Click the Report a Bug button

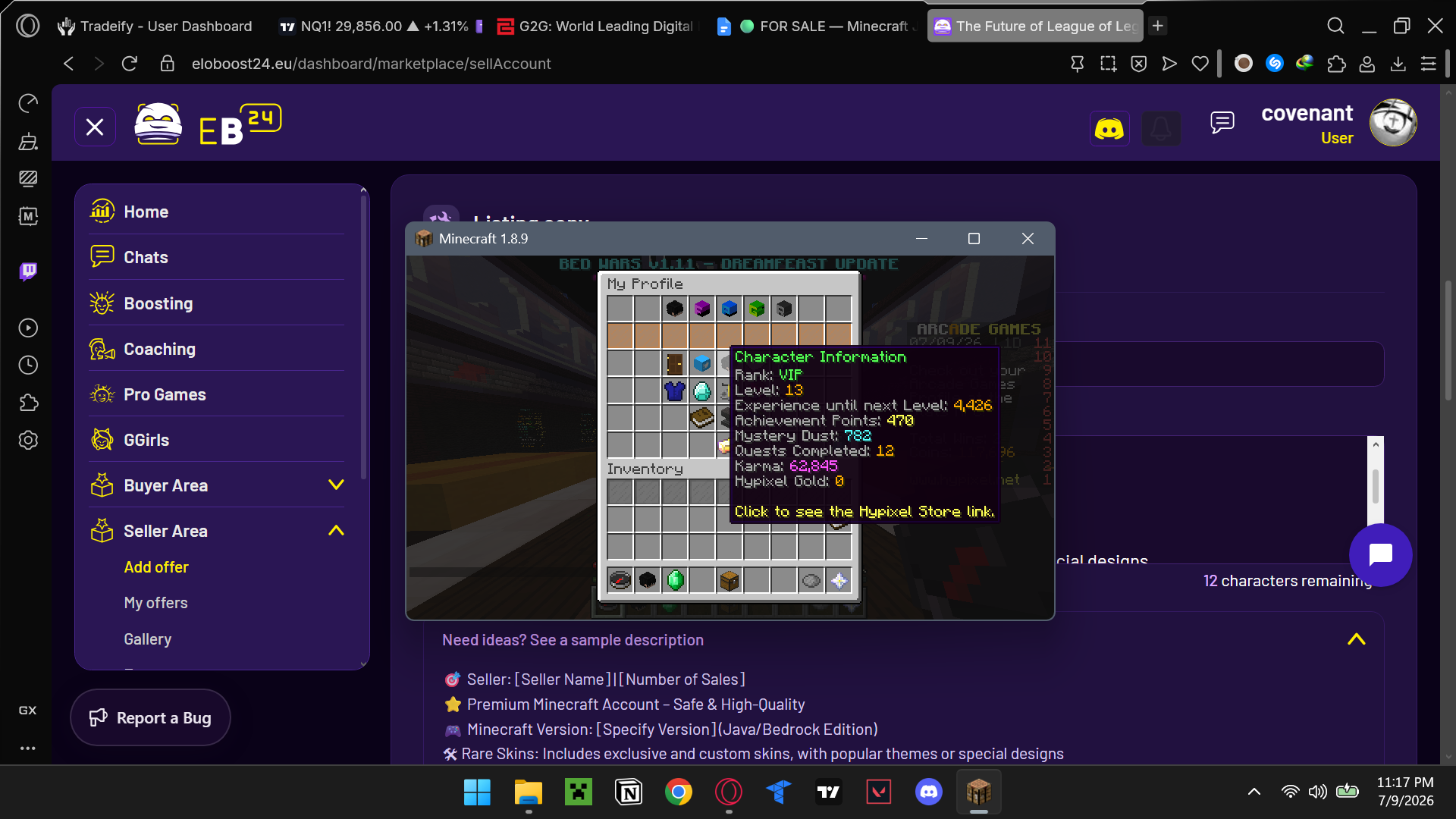coord(150,717)
